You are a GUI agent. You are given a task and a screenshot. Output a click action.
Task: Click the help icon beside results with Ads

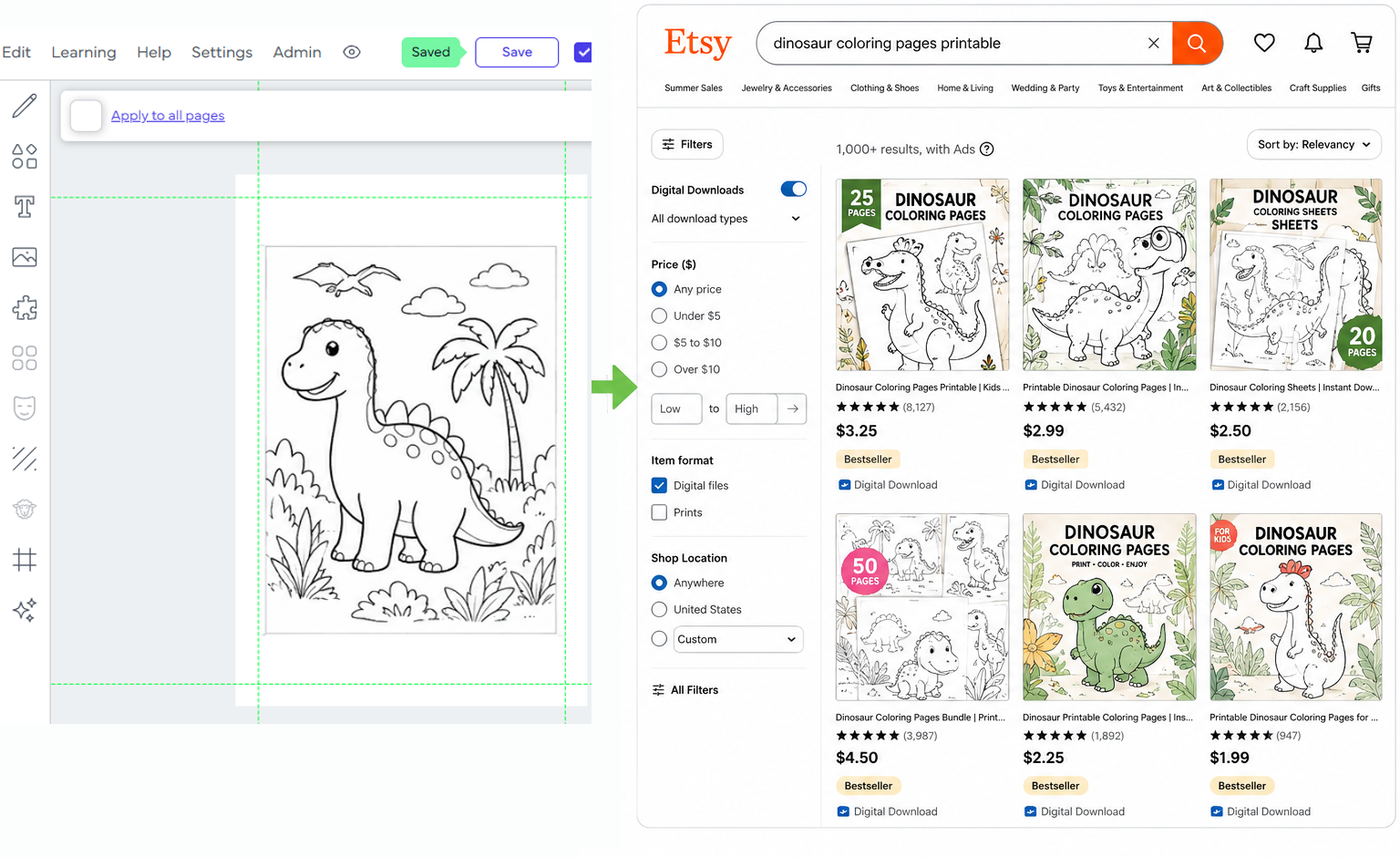(986, 150)
